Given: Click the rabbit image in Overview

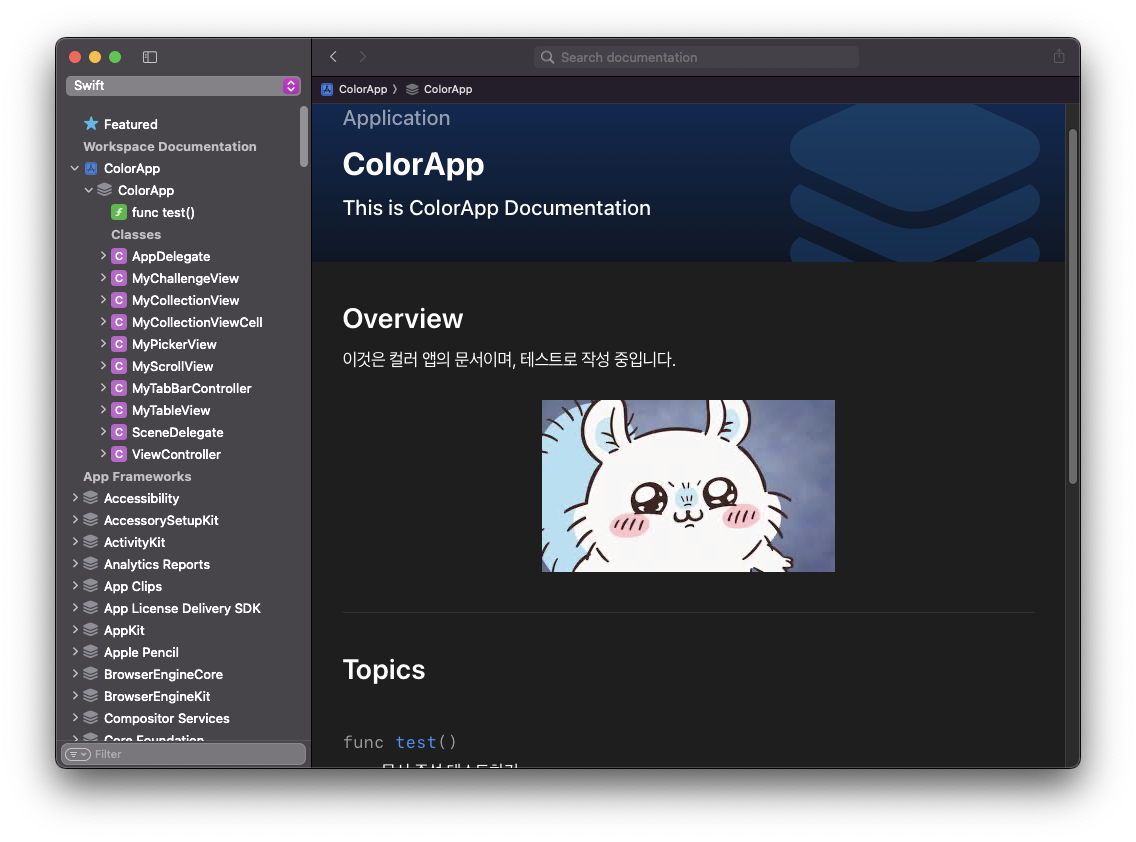Looking at the screenshot, I should [x=688, y=485].
